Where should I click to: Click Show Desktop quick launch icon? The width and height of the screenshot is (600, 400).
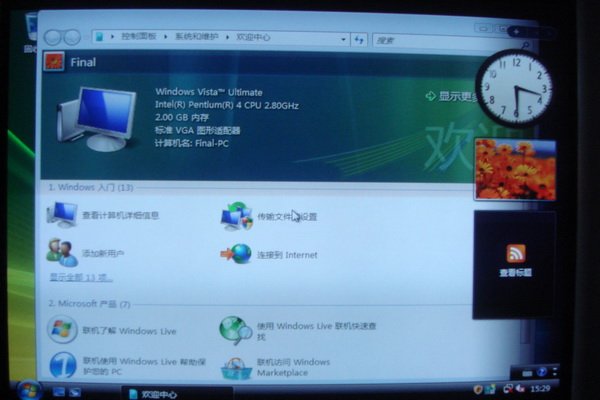pyautogui.click(x=59, y=392)
